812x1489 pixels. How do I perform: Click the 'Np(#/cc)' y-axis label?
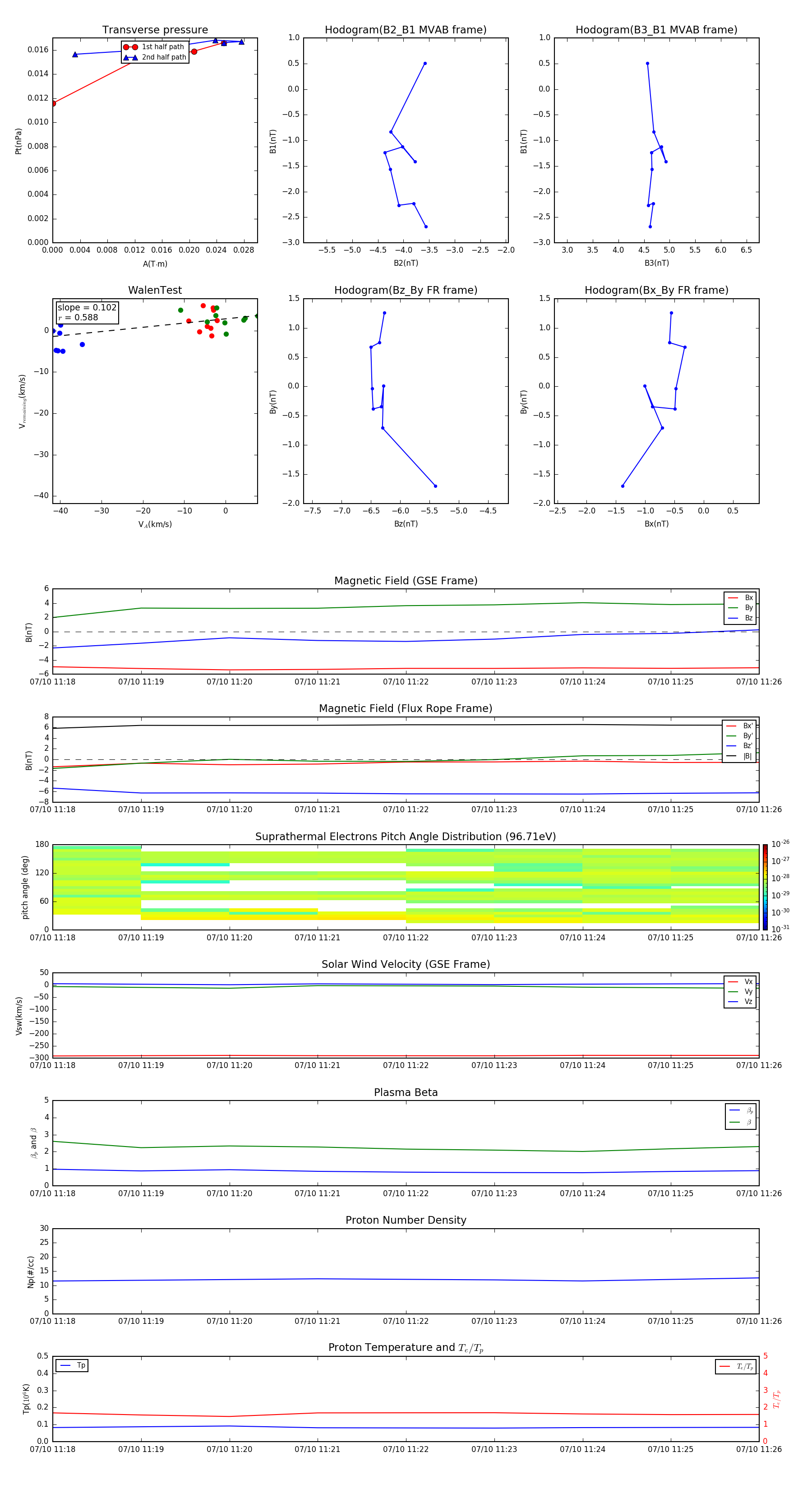tap(31, 1271)
